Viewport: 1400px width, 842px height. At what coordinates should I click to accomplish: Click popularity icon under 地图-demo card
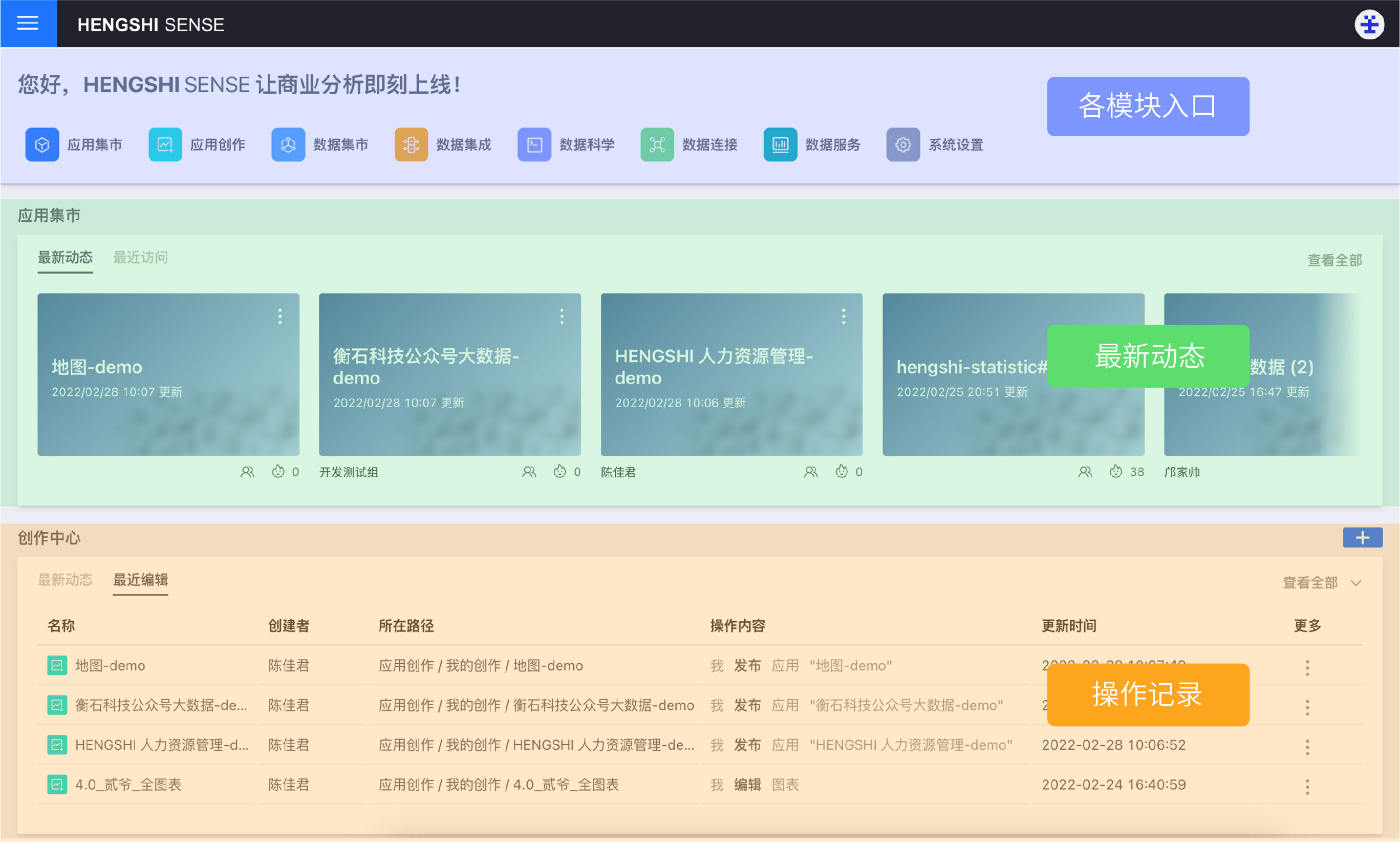278,472
